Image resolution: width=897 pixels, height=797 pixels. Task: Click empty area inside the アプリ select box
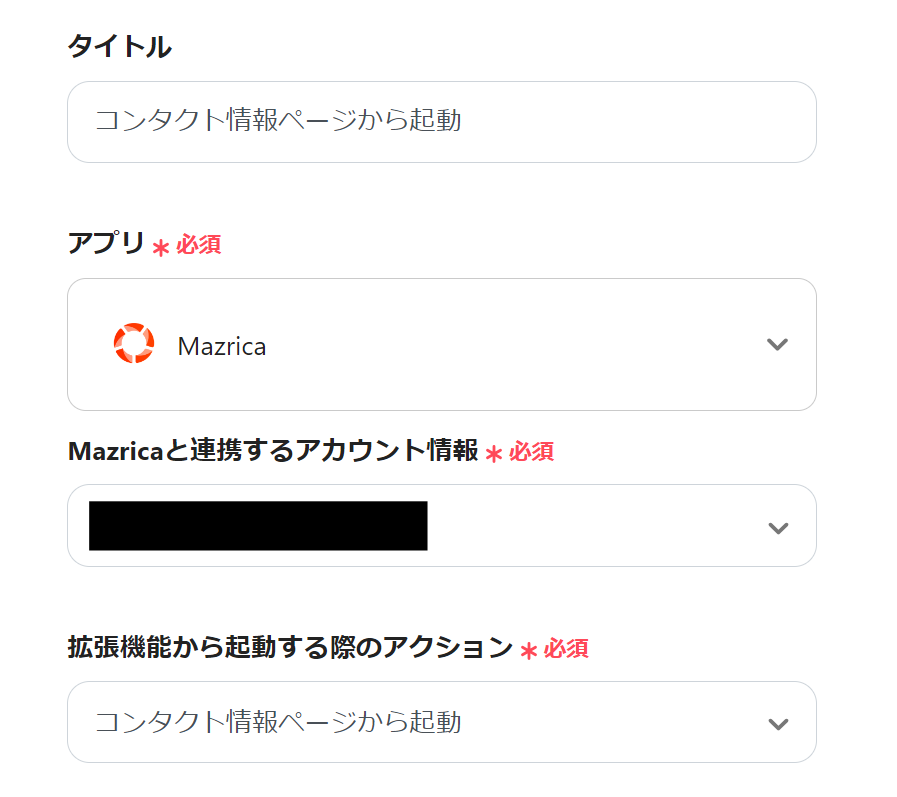pyautogui.click(x=500, y=345)
